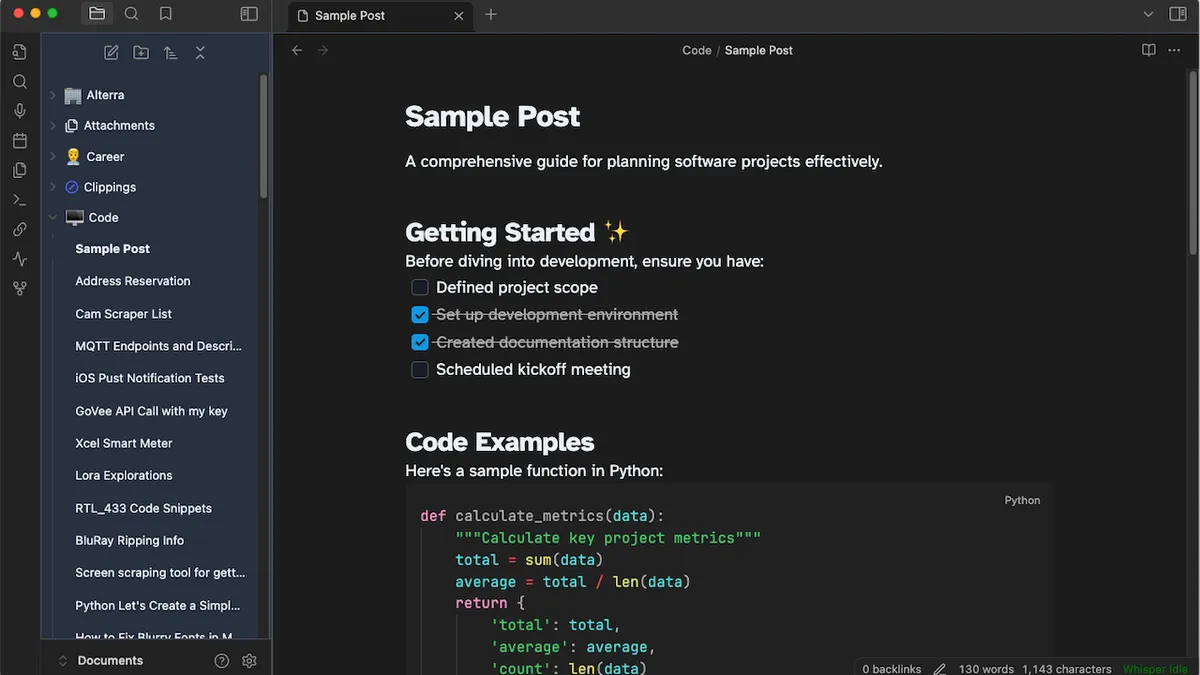Open the sort order options icon
This screenshot has width=1200, height=675.
point(171,52)
